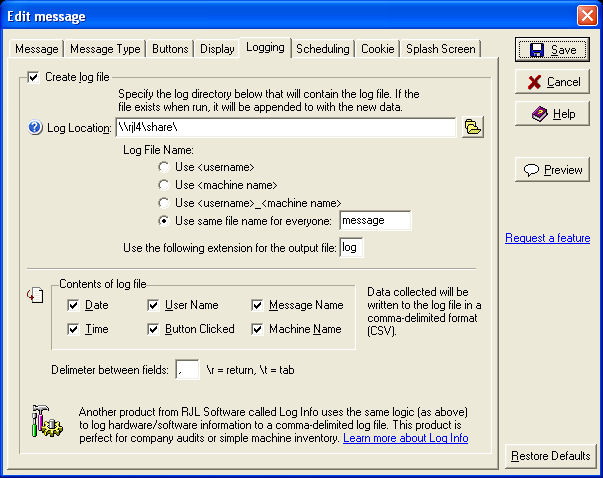Click the Log Info tools icon
This screenshot has width=603, height=478.
click(x=47, y=421)
